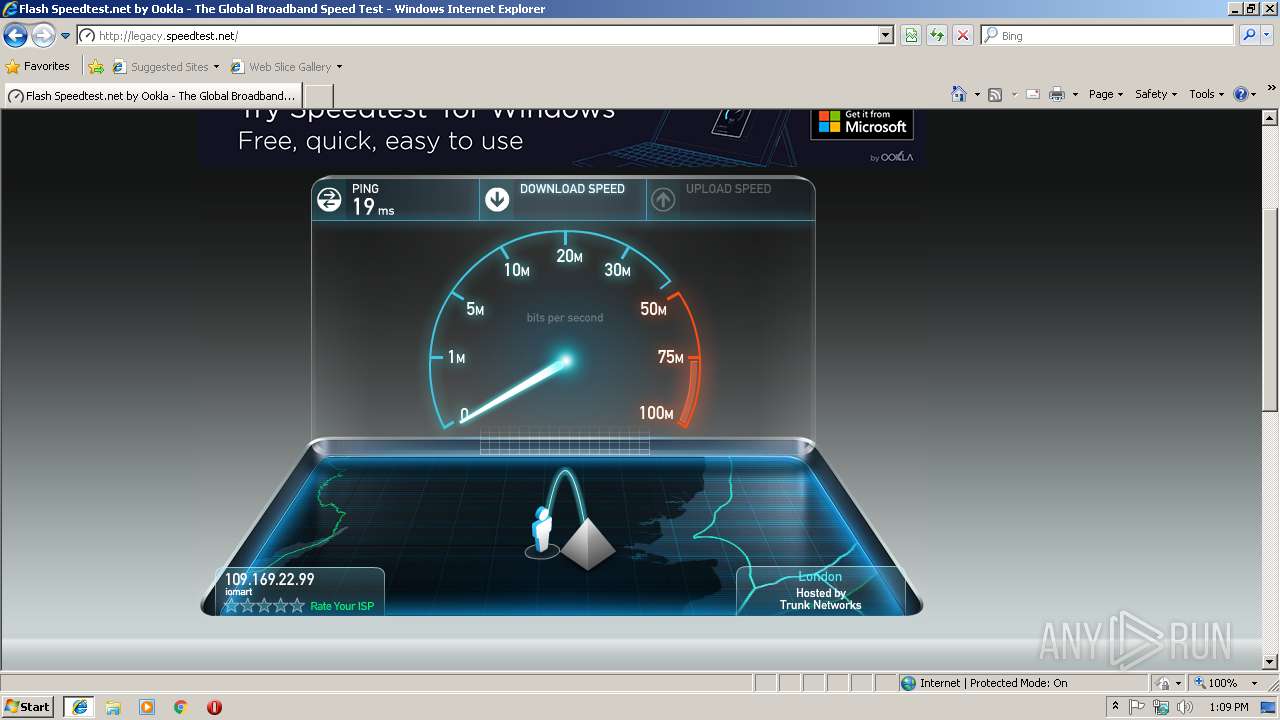Open the Tools menu

1206,94
